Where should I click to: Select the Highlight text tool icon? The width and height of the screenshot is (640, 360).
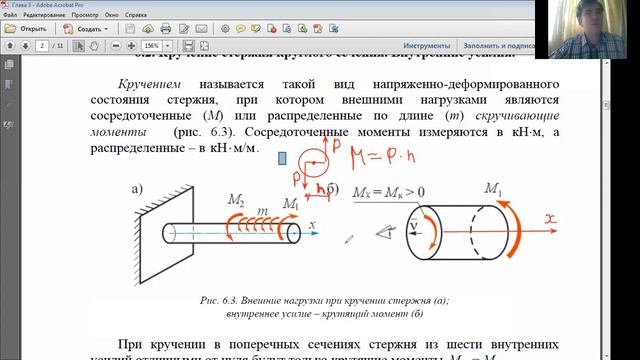coord(256,29)
